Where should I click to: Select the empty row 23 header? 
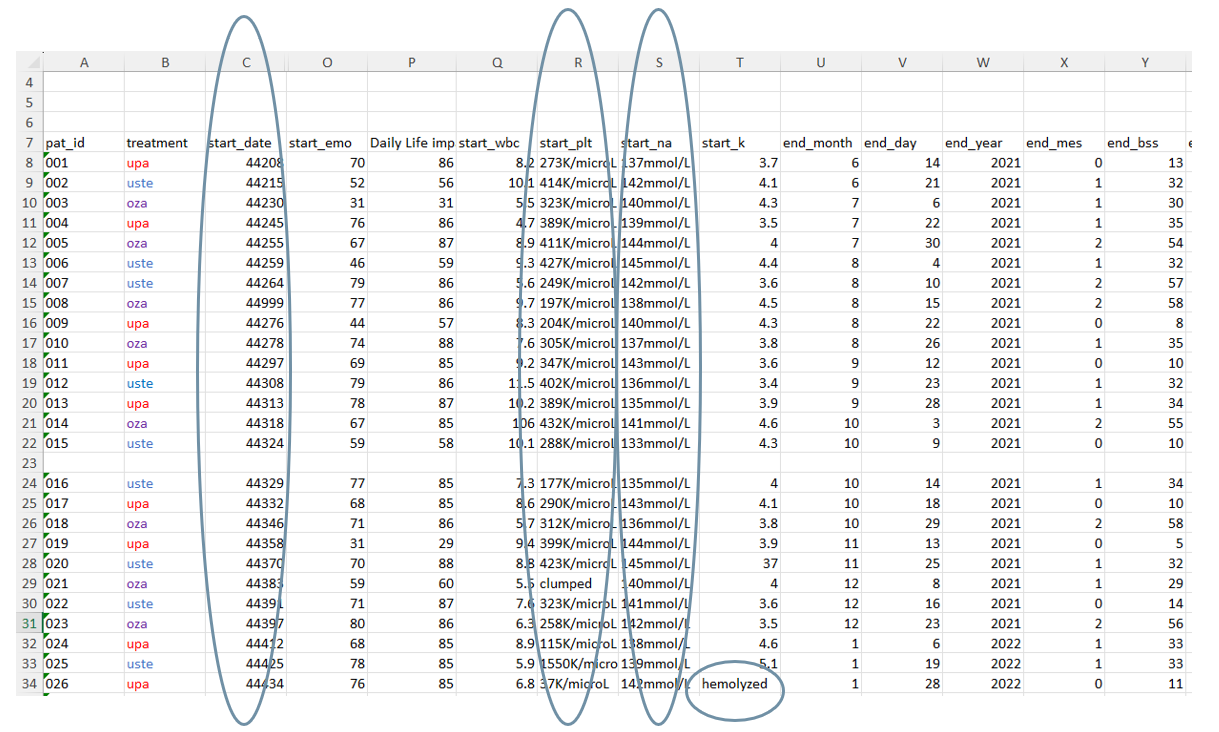(28, 463)
